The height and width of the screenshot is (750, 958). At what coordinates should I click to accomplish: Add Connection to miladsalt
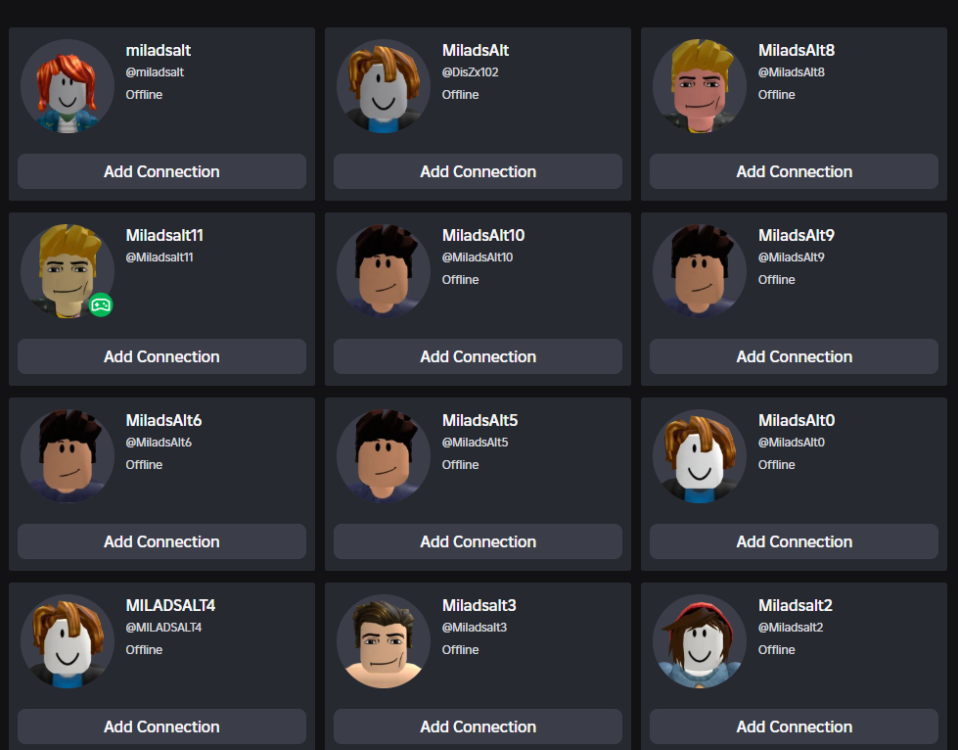coord(162,172)
